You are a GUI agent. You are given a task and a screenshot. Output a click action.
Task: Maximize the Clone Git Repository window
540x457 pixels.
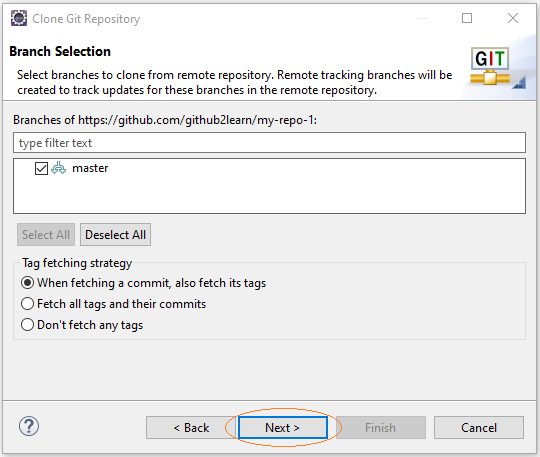[x=467, y=18]
